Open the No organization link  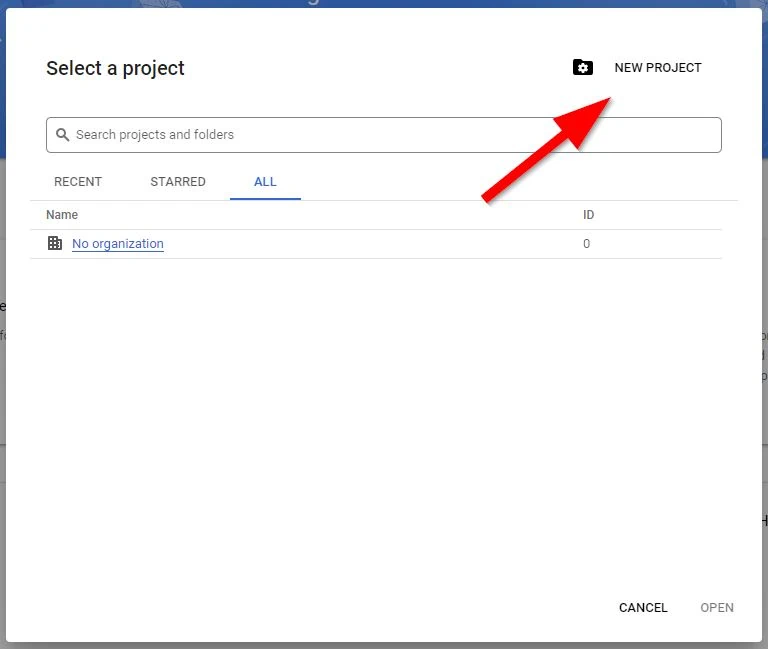118,243
